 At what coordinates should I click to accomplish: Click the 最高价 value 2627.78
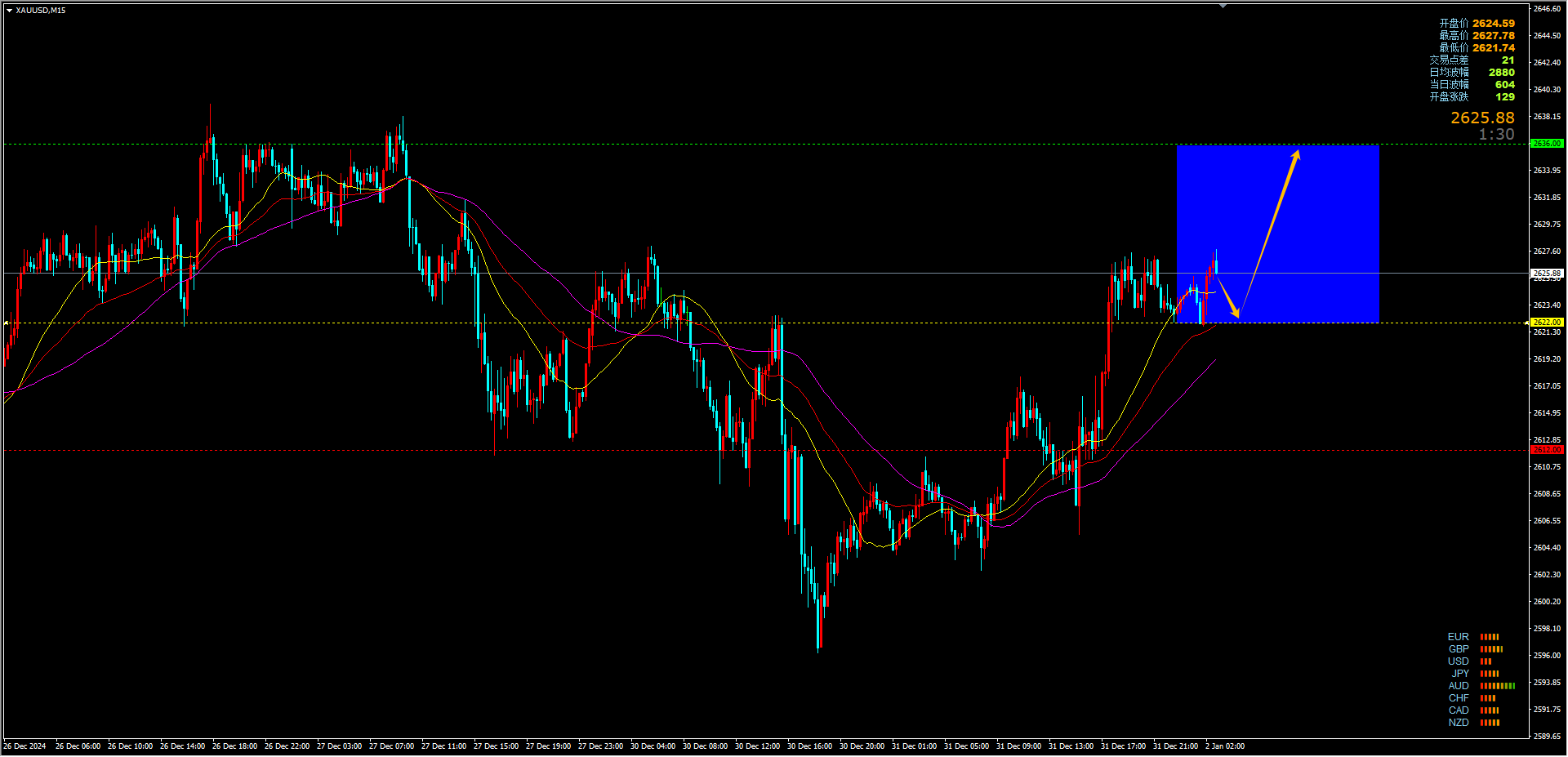pyautogui.click(x=1494, y=36)
